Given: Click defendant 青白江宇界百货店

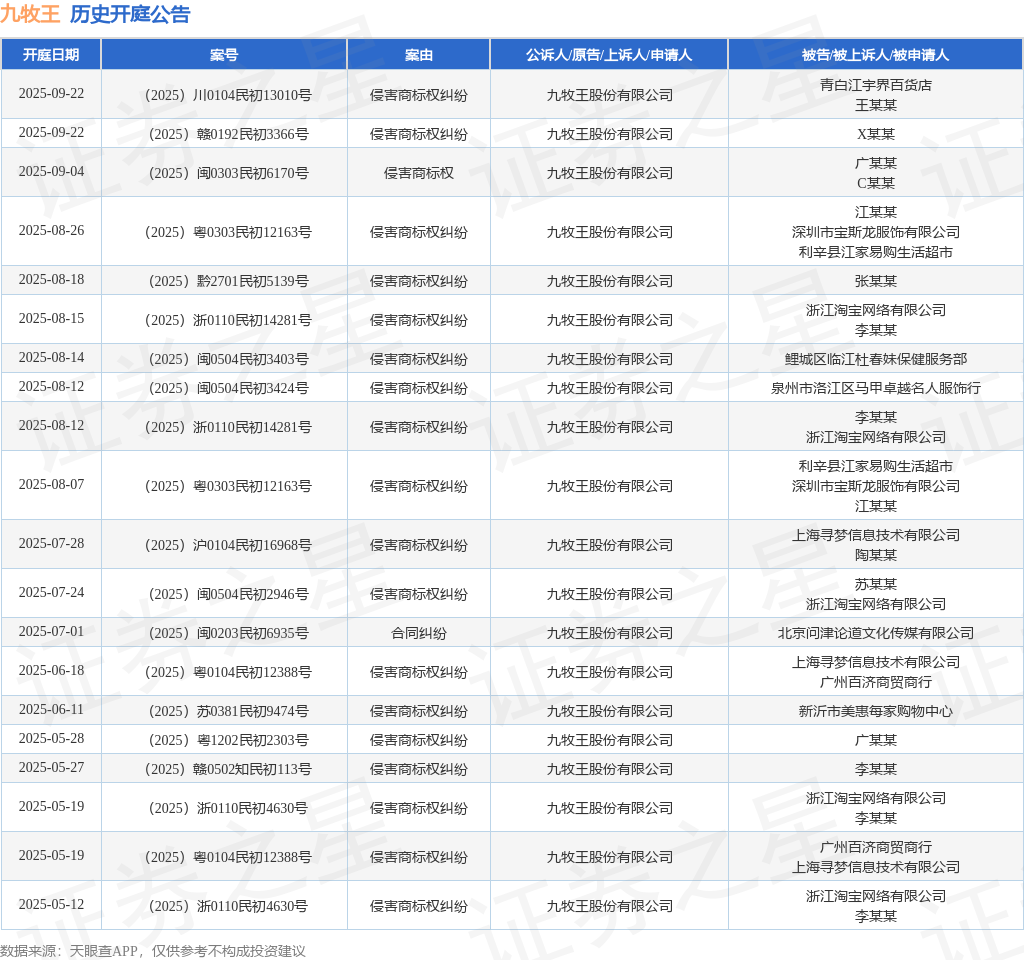Looking at the screenshot, I should coord(876,85).
